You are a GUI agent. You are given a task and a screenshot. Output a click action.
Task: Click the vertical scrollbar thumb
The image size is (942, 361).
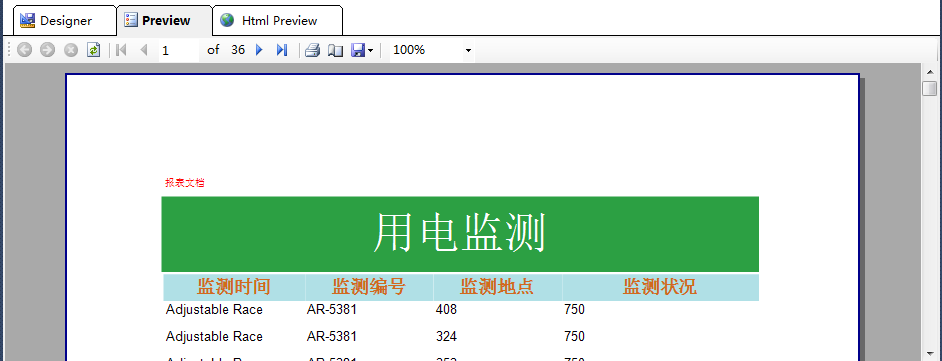[930, 88]
